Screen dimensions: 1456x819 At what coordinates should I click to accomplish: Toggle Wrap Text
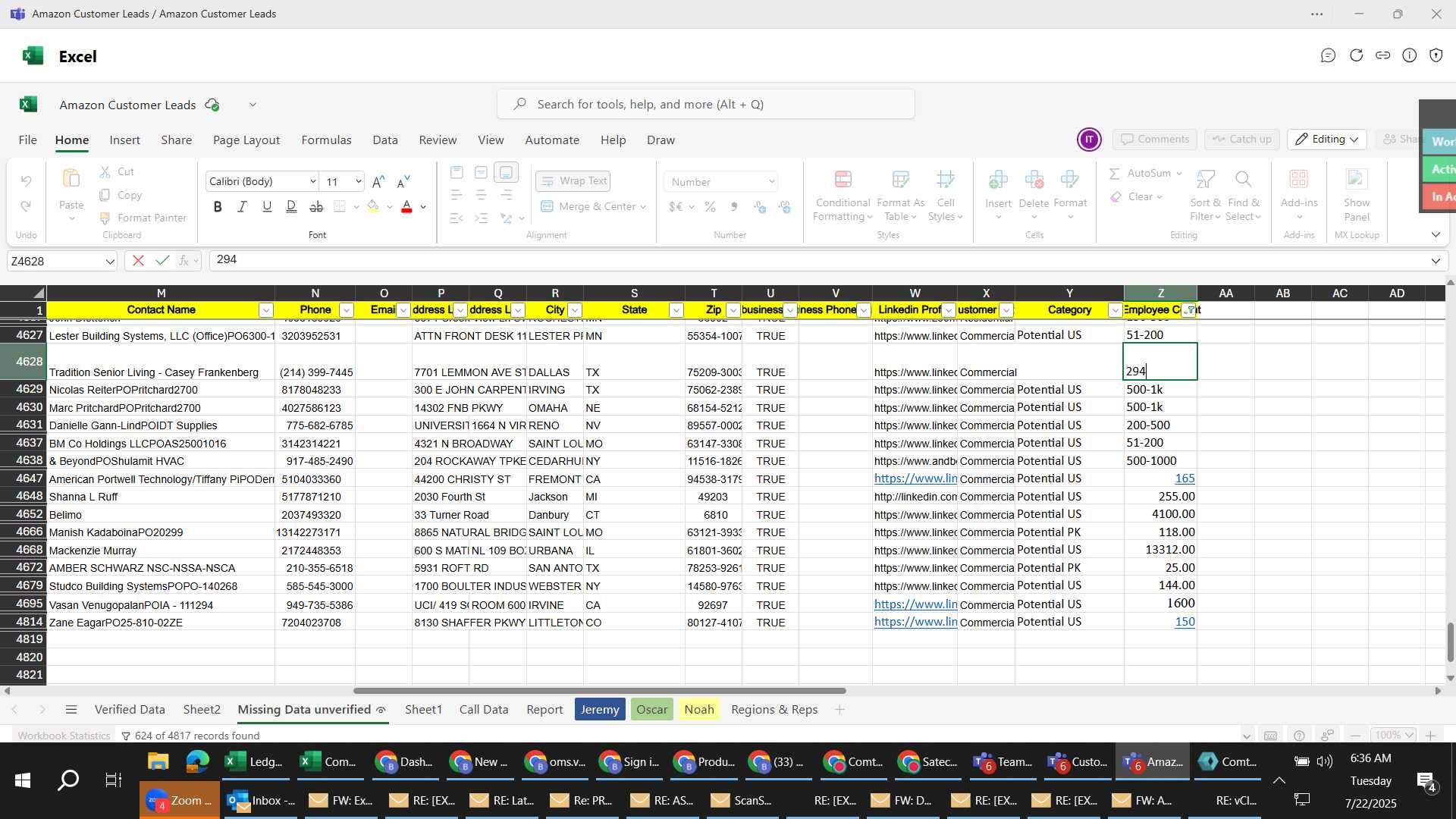pos(573,181)
